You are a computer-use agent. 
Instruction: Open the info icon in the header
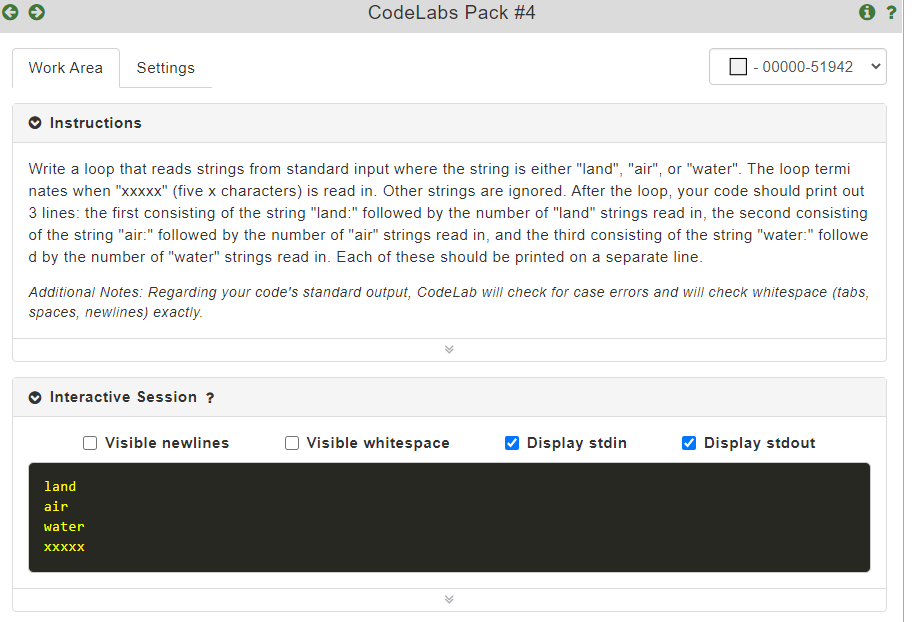click(x=866, y=13)
